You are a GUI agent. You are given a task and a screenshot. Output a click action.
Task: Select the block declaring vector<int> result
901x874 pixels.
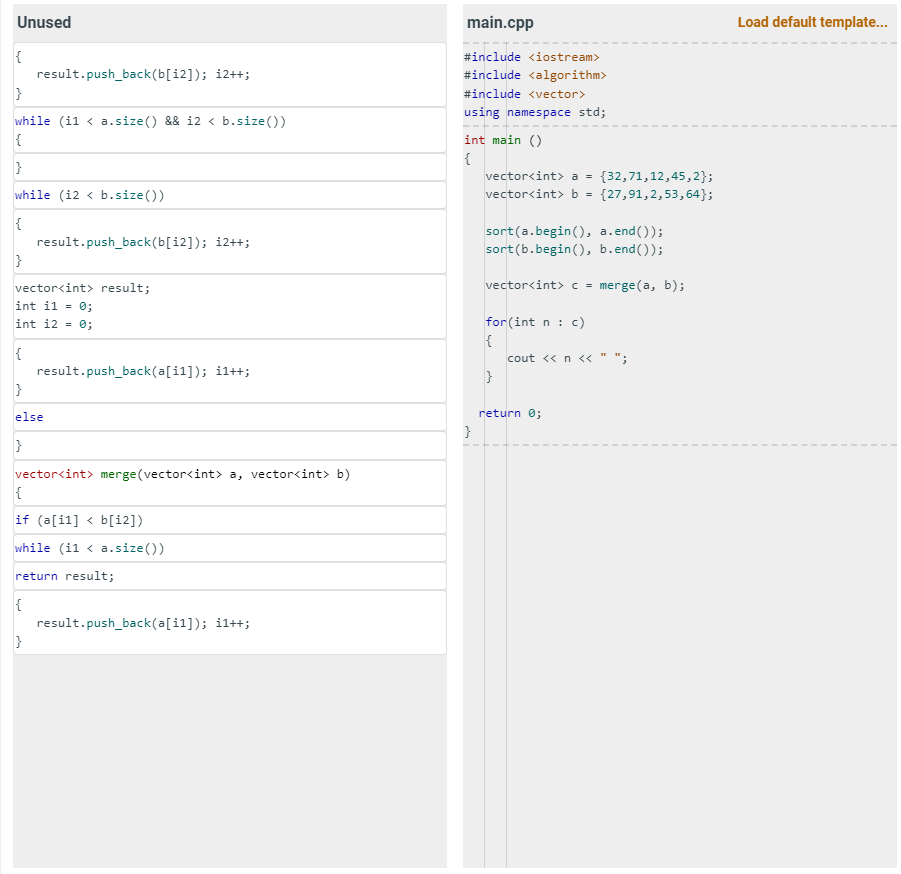coord(228,305)
